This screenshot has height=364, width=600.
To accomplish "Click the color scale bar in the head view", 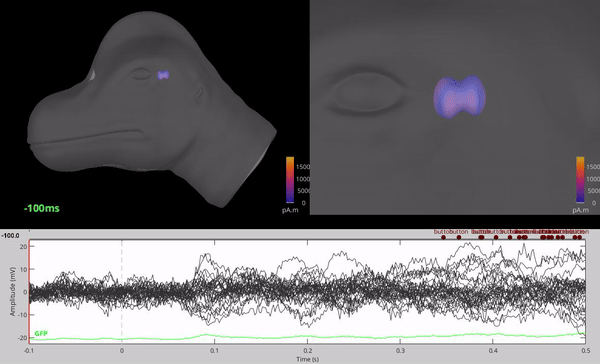I will pyautogui.click(x=290, y=180).
